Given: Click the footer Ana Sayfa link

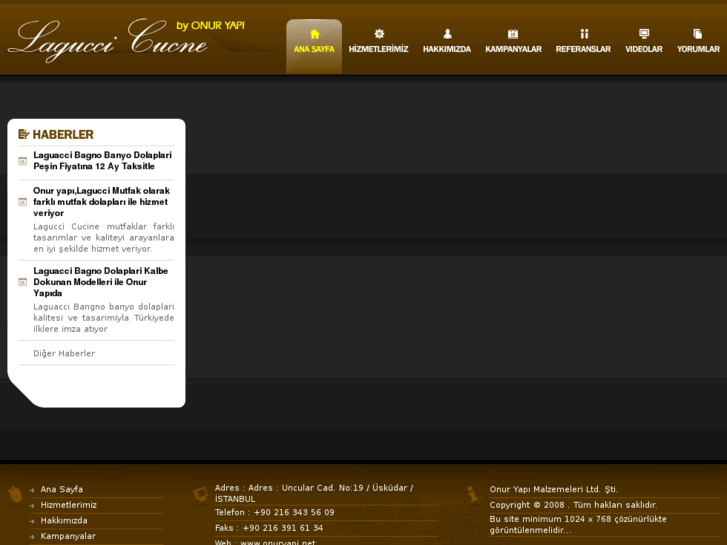Looking at the screenshot, I should tap(62, 489).
